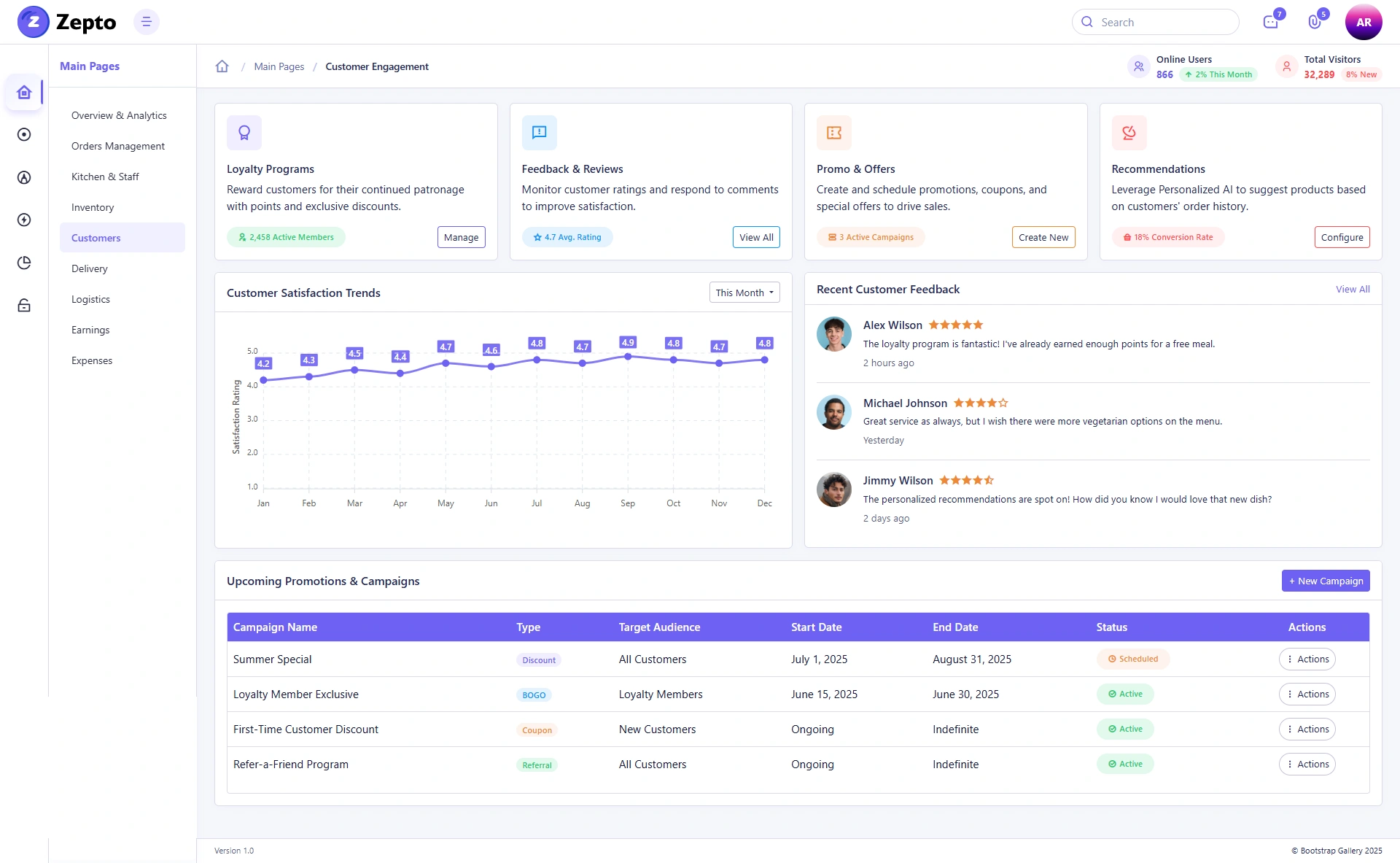The image size is (1400, 863).
Task: Click the home icon in the breadcrumb
Action: click(222, 66)
